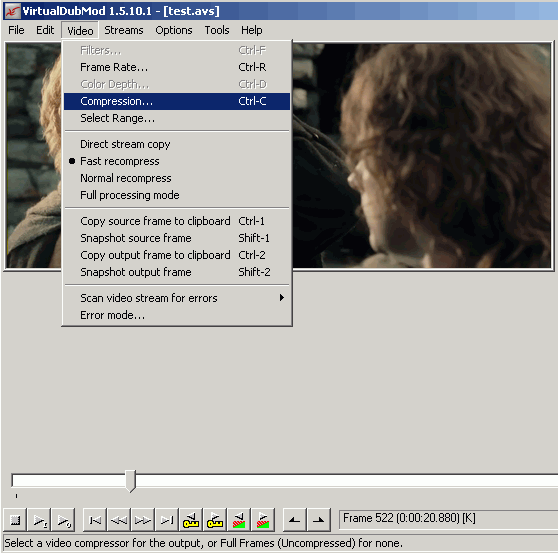This screenshot has height=553, width=558.
Task: Jump to the end of video
Action: coord(167,520)
